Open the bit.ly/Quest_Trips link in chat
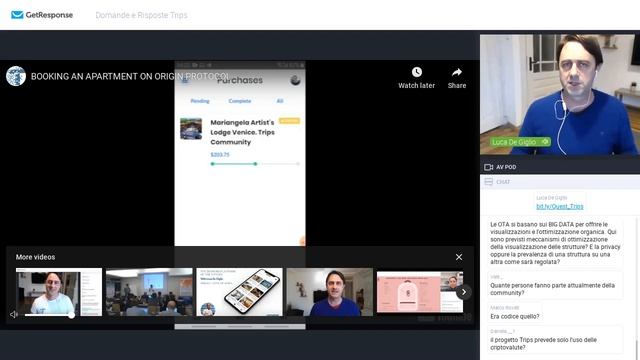This screenshot has width=640, height=360. coord(560,207)
